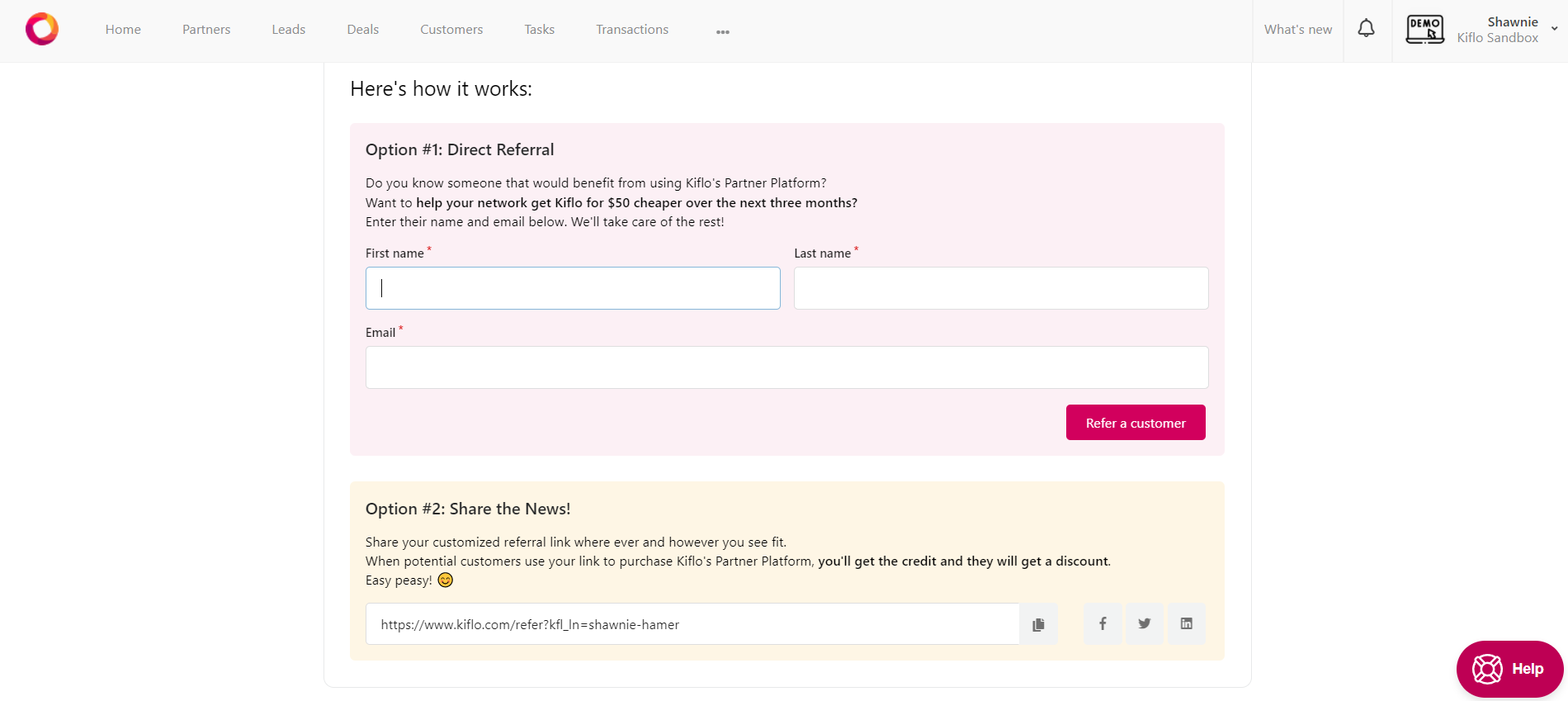Copy the referral link to clipboard
The image size is (1568, 701).
click(1038, 624)
